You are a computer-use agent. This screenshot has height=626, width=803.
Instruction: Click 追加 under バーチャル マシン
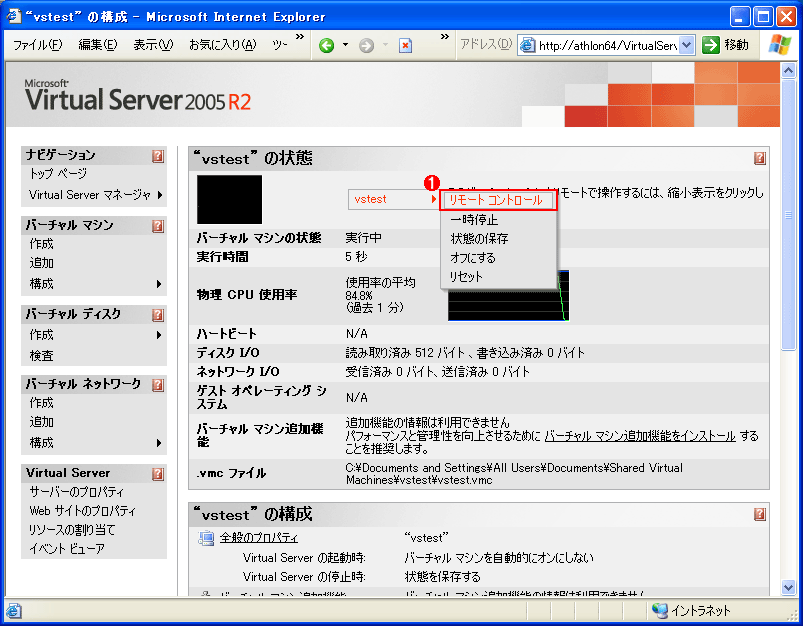coord(41,263)
